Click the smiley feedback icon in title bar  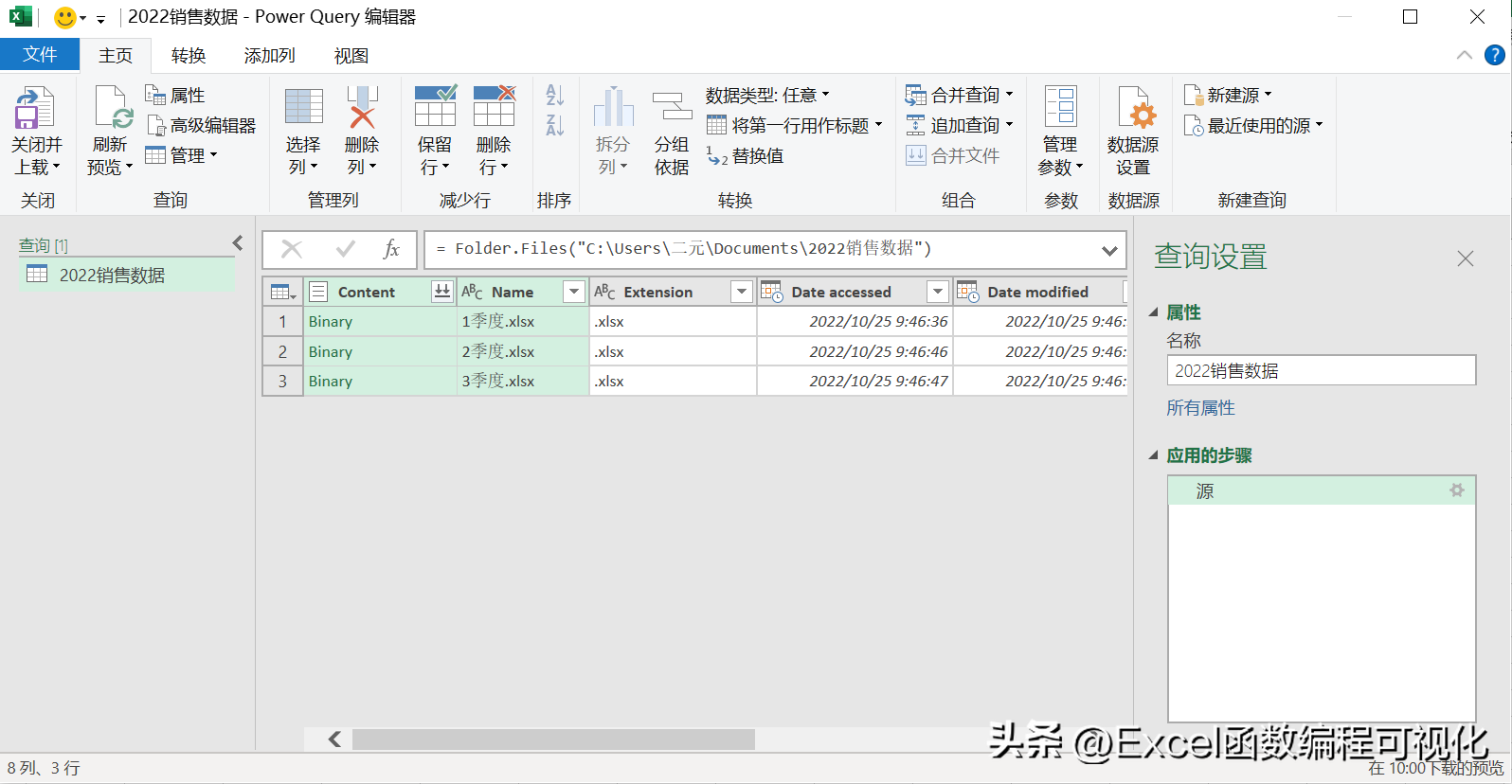click(x=64, y=17)
